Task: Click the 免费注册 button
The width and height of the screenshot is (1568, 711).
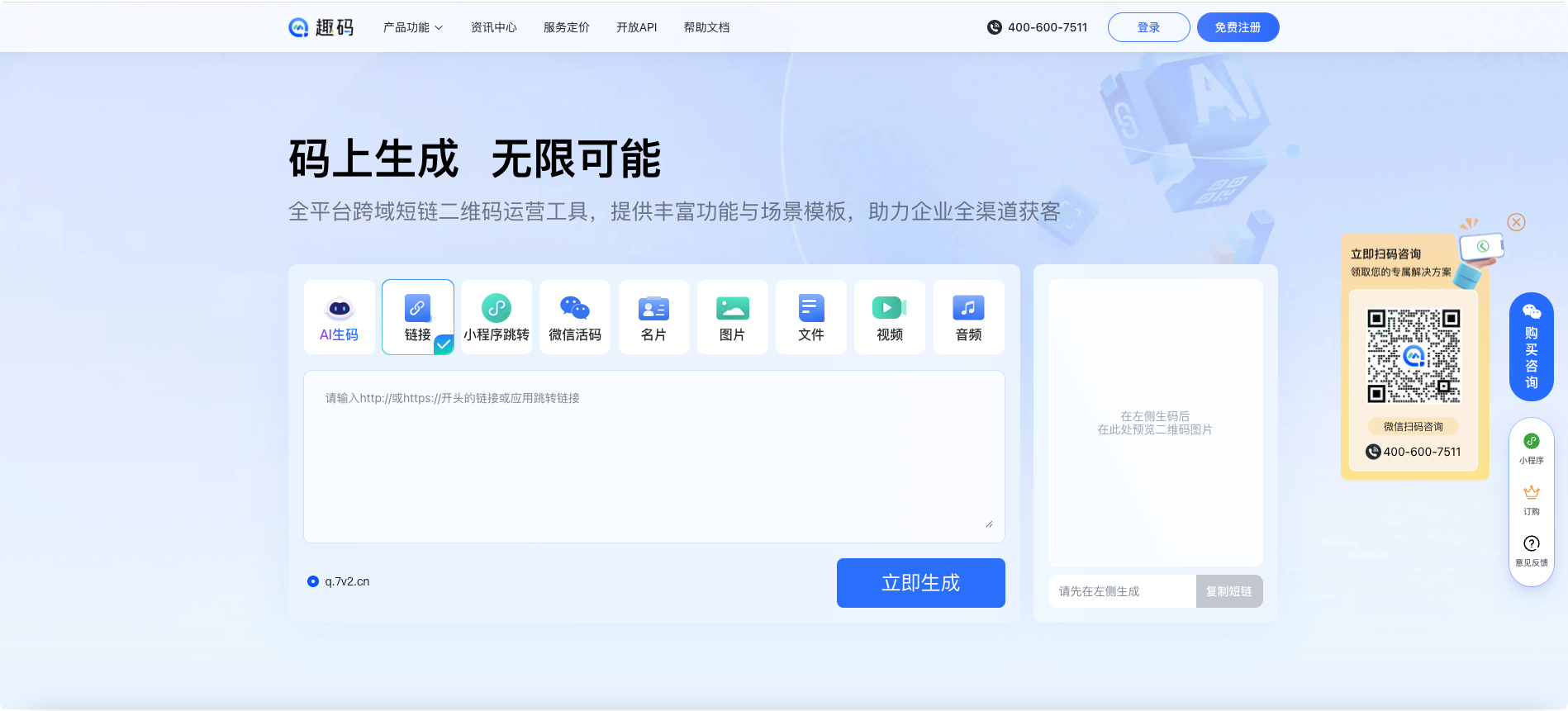Action: coord(1238,27)
